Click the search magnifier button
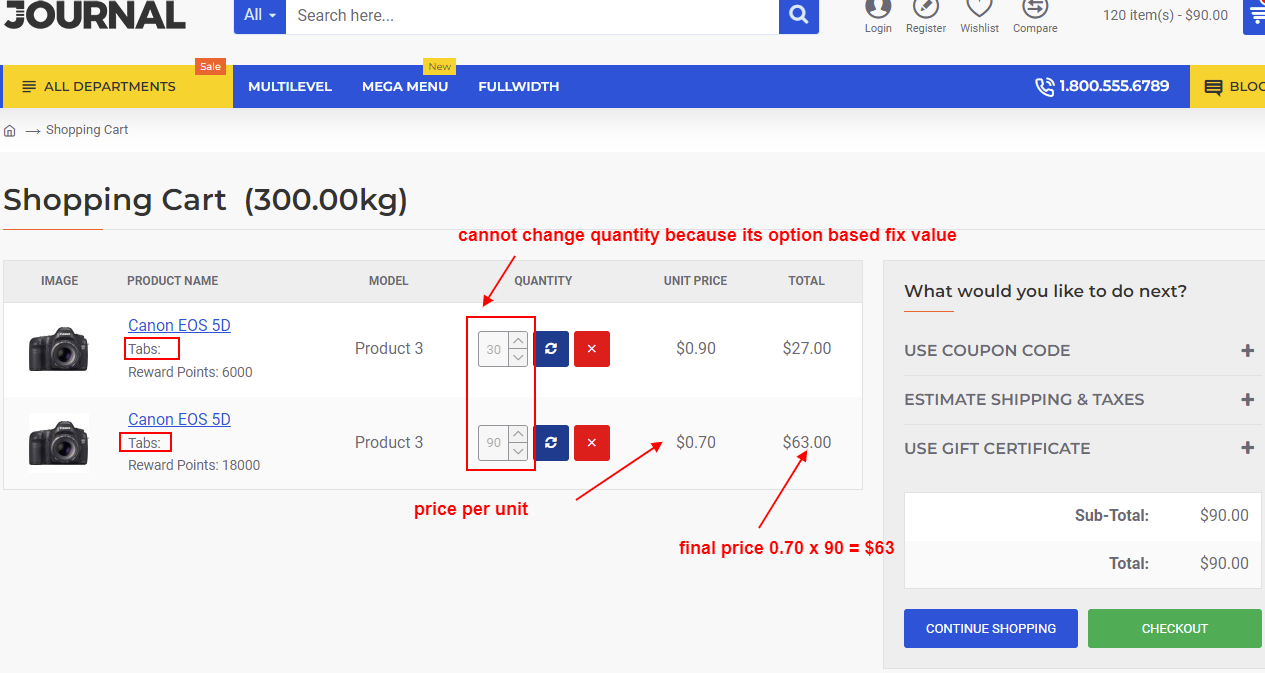The image size is (1265, 673). [798, 15]
